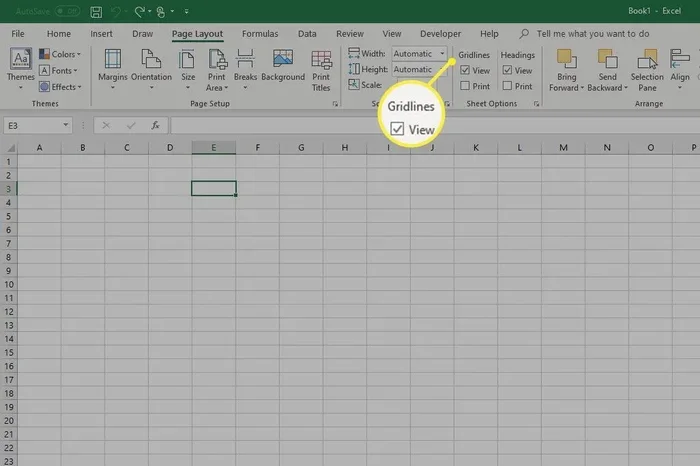The width and height of the screenshot is (700, 466).
Task: Switch to the Data tab
Action: [307, 34]
